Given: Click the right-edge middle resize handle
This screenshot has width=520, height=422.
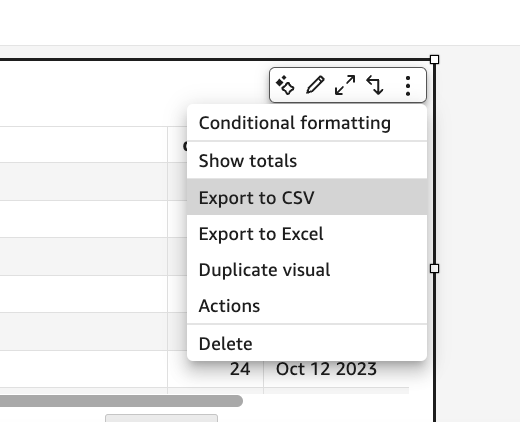Looking at the screenshot, I should pos(434,269).
